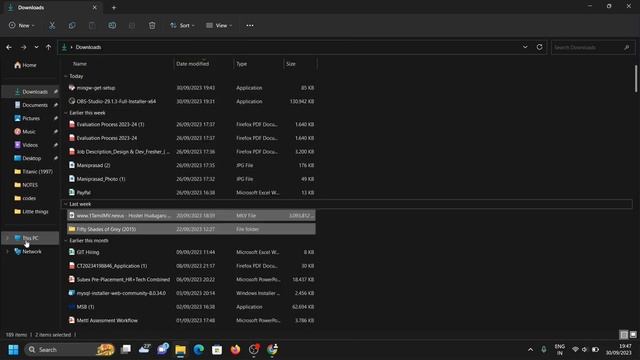Click the Windows taskbar Search box
This screenshot has height=360, width=640.
tap(70, 349)
